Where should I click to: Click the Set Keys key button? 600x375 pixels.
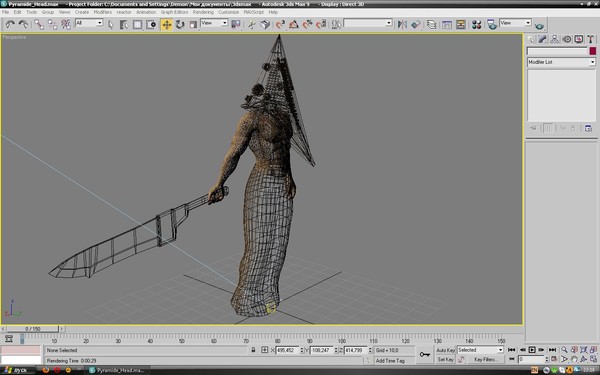tap(424, 354)
